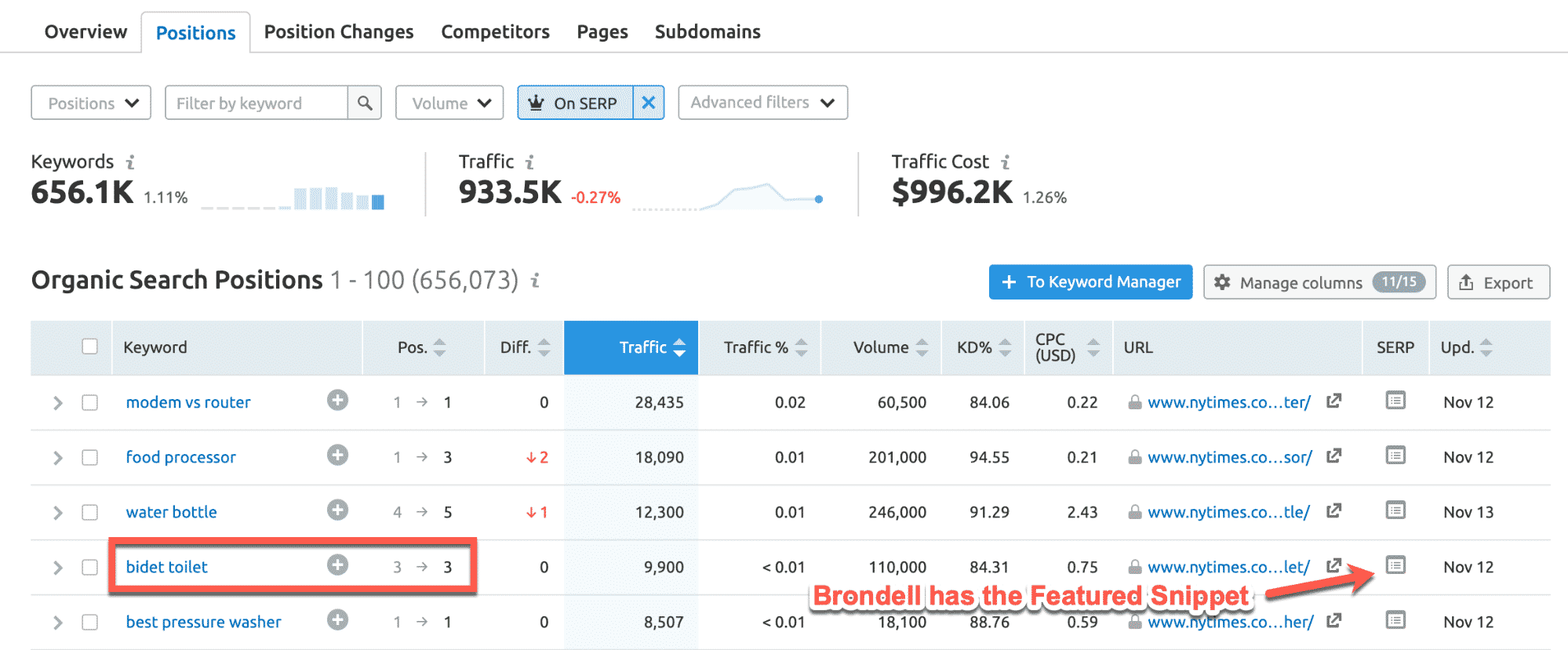1568x650 pixels.
Task: Expand the modem vs router row
Action: (x=57, y=403)
